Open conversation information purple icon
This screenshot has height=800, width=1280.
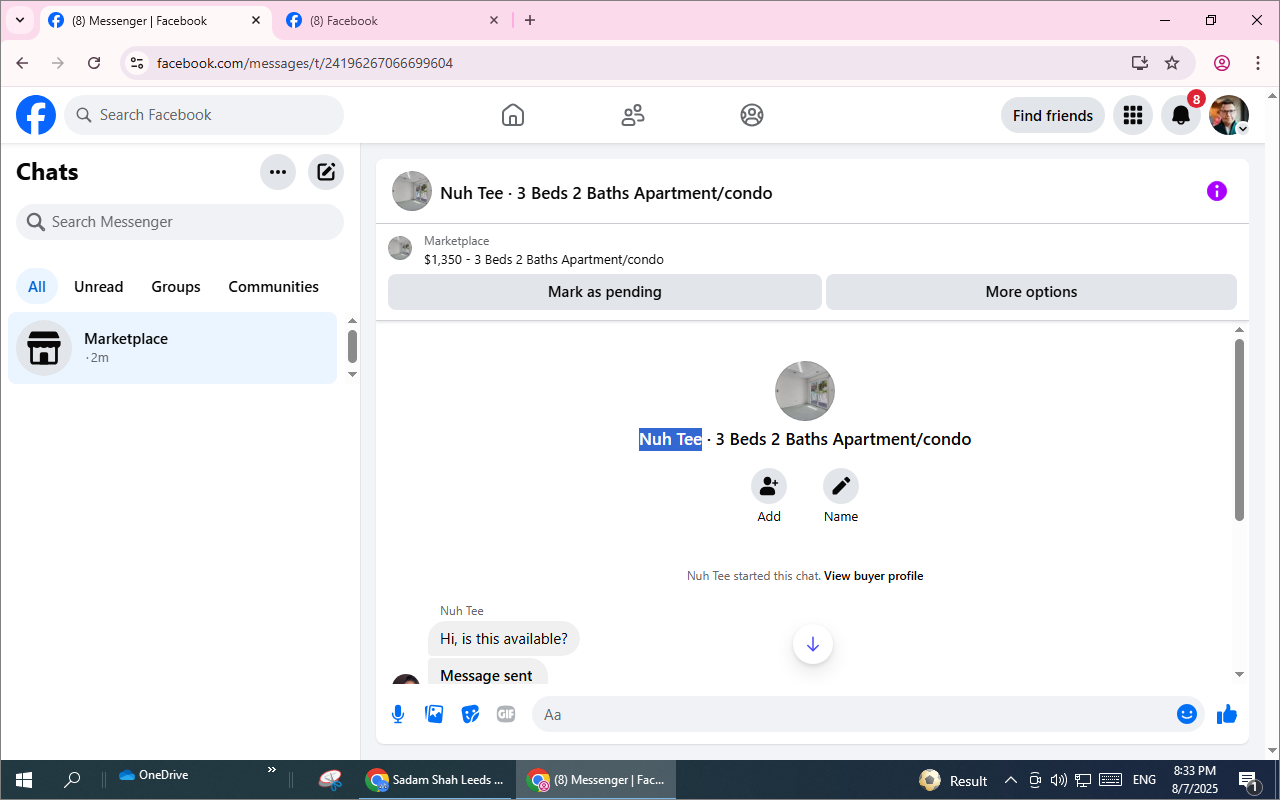pos(1217,191)
